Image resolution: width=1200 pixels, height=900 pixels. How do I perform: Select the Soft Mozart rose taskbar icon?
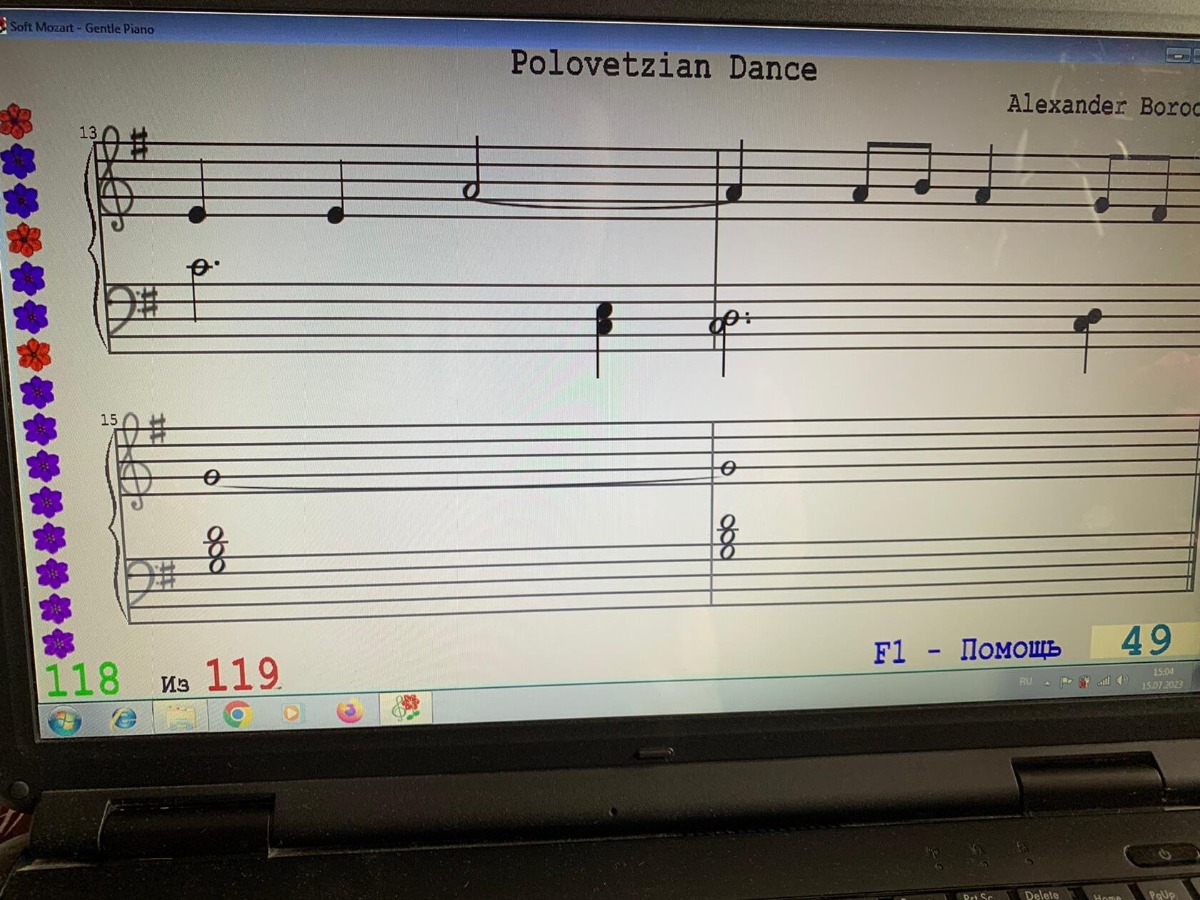405,708
